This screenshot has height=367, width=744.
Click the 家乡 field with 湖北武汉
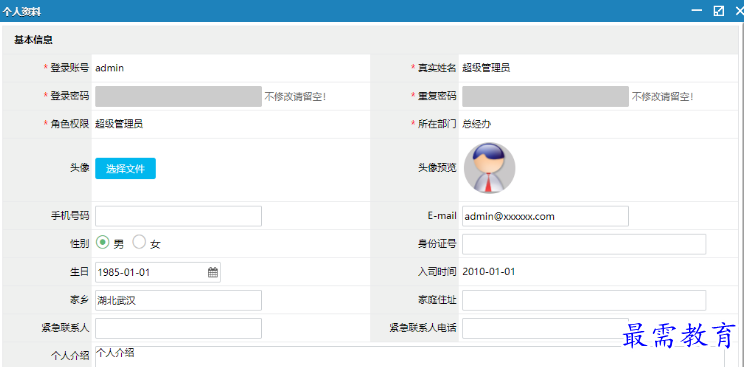(178, 301)
